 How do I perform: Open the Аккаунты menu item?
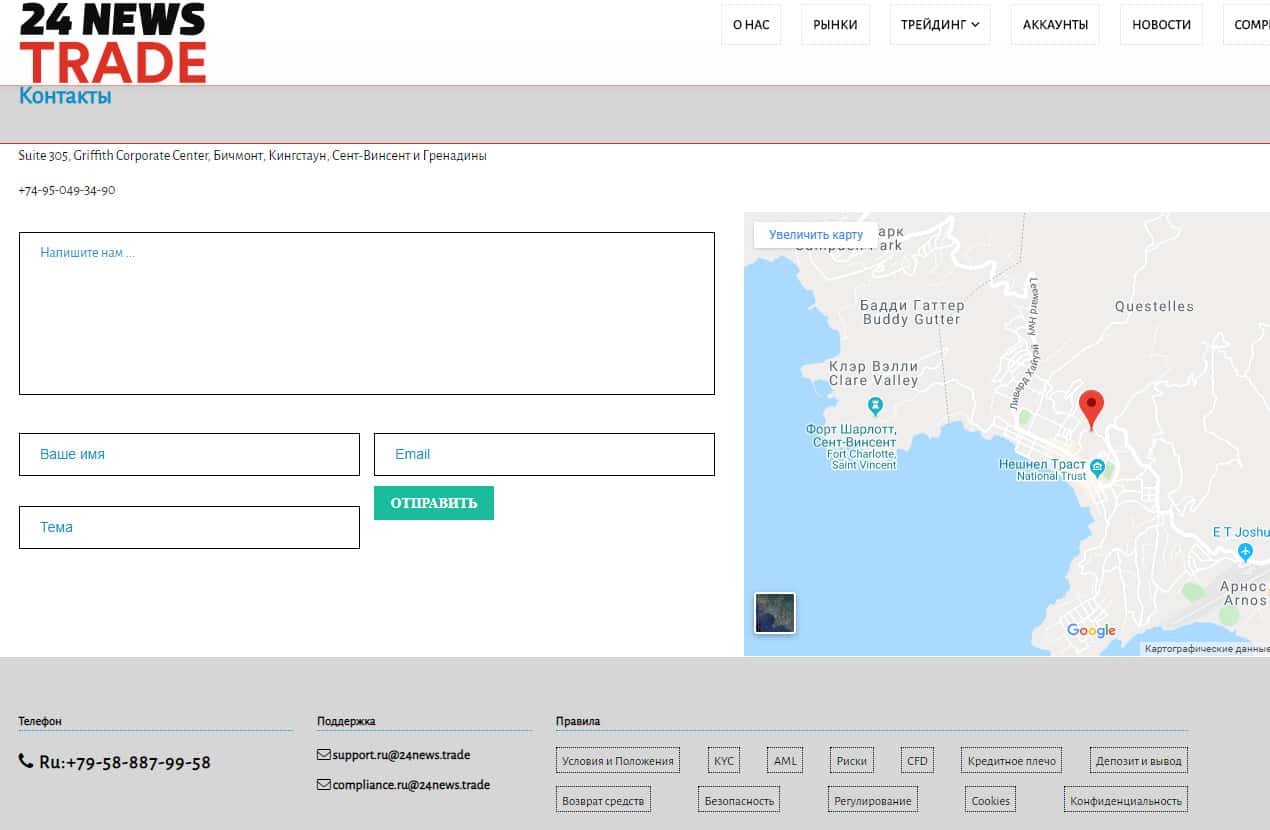point(1055,25)
